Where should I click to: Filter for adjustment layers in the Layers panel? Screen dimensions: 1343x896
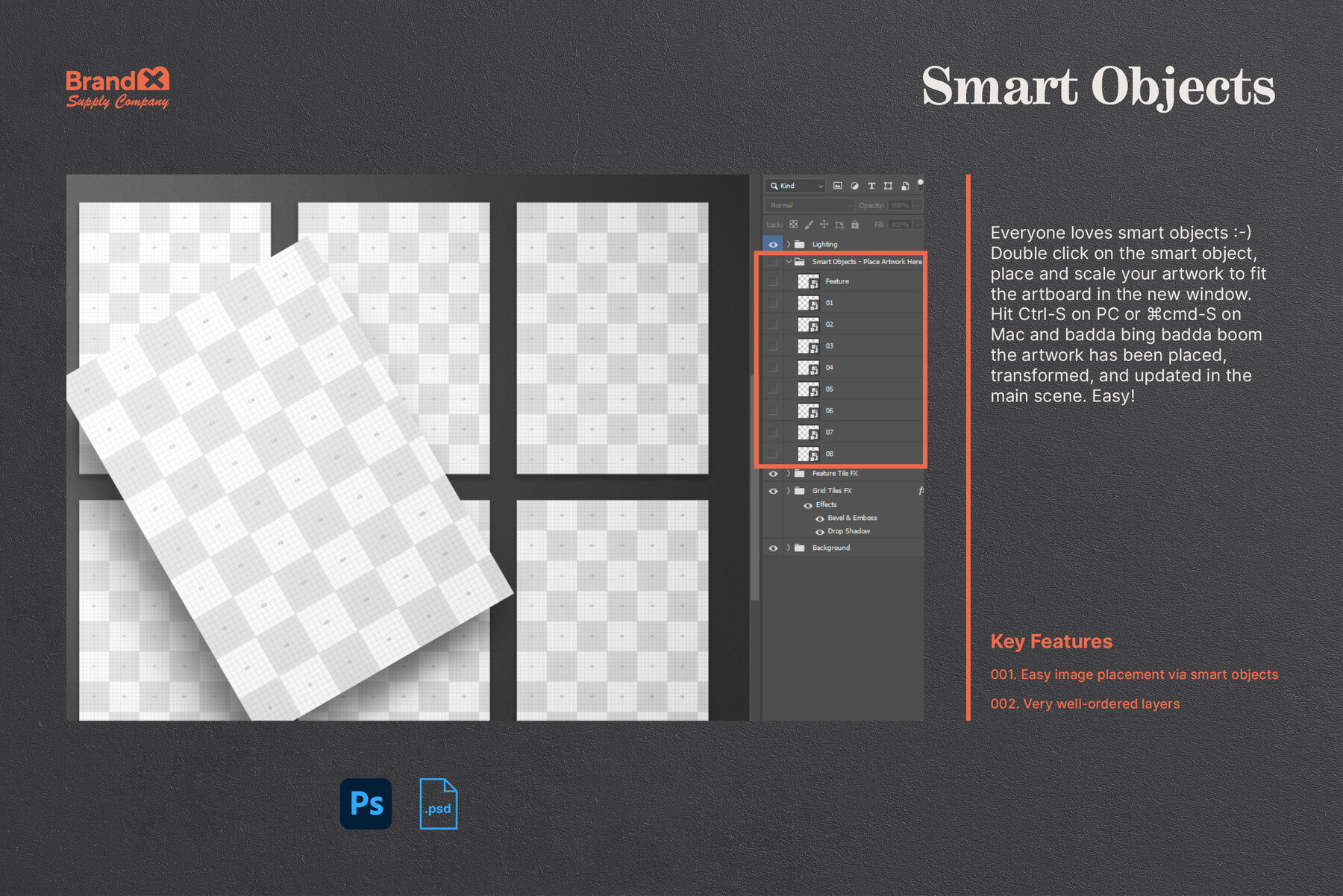(854, 186)
